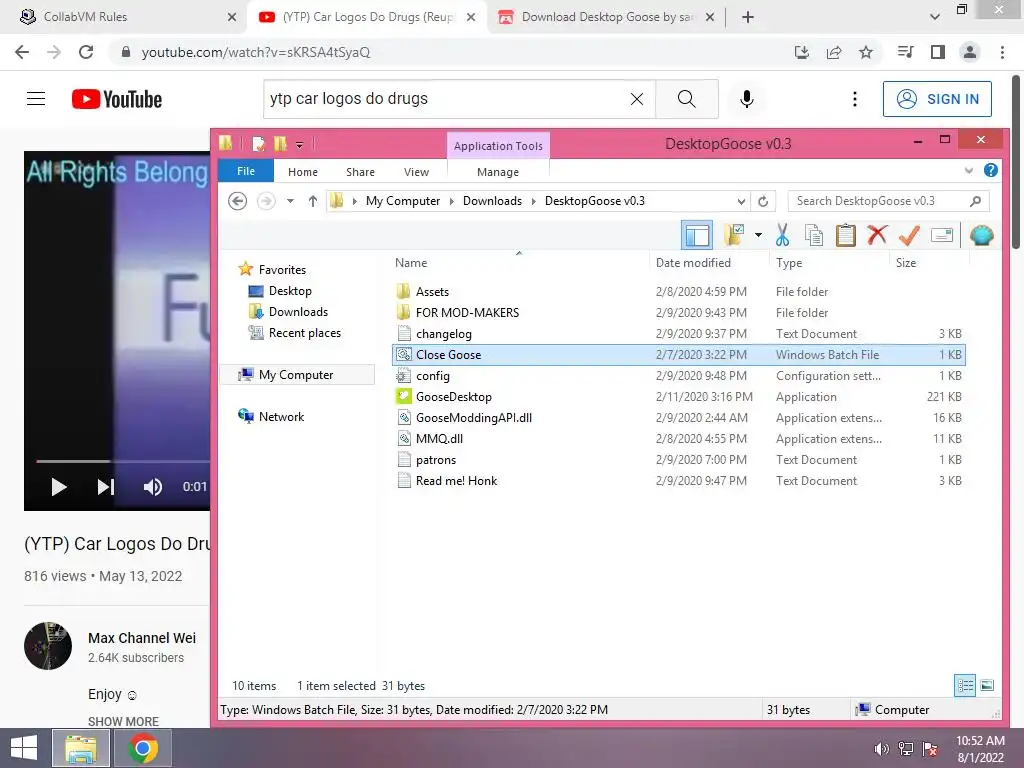
Task: Cut with the scissors toolbar icon
Action: (782, 235)
